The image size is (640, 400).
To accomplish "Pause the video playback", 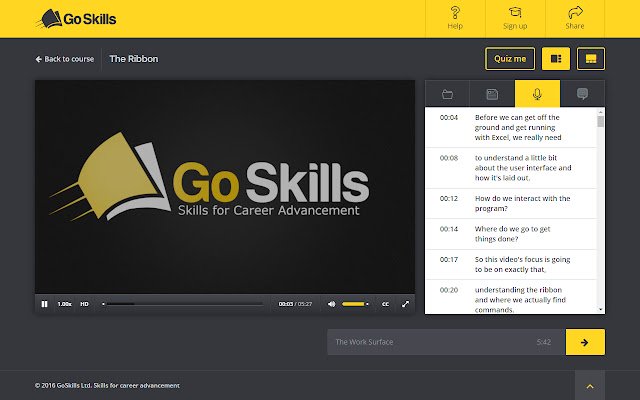I will tap(44, 304).
